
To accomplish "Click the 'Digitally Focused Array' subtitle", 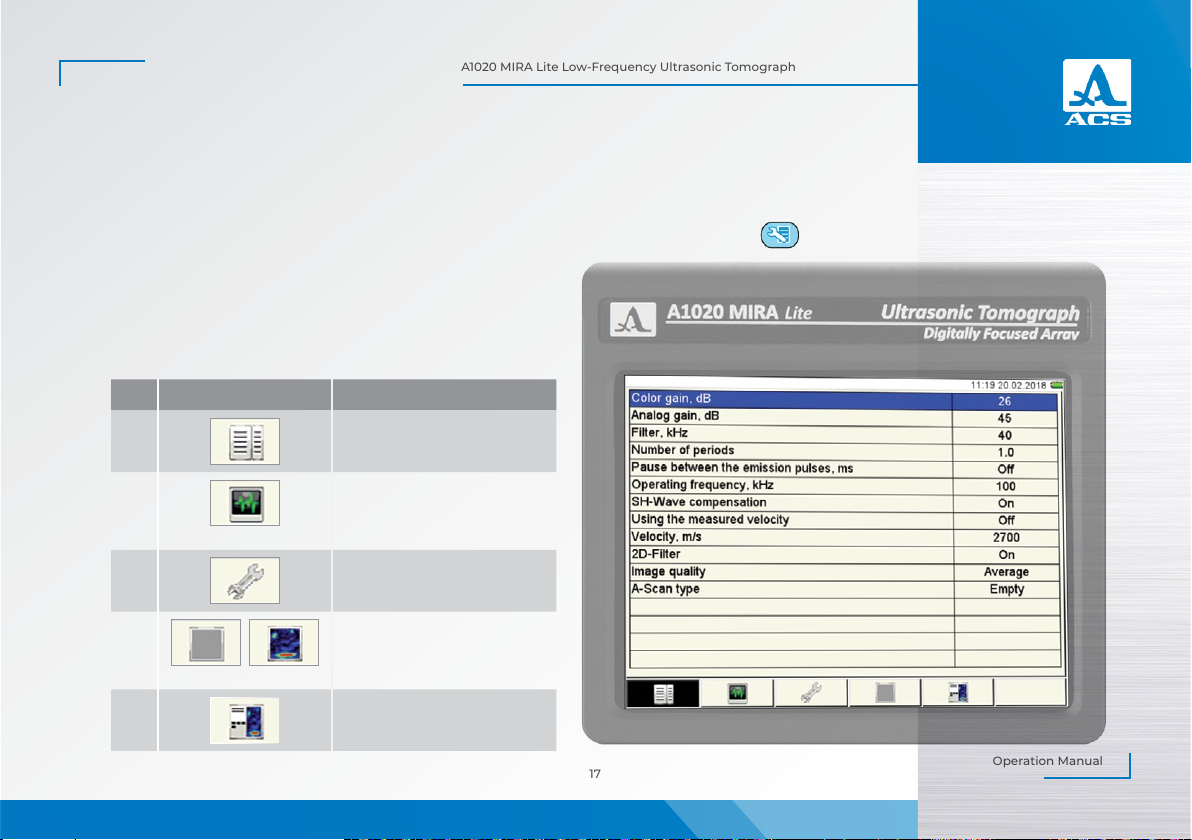I will coord(1001,334).
